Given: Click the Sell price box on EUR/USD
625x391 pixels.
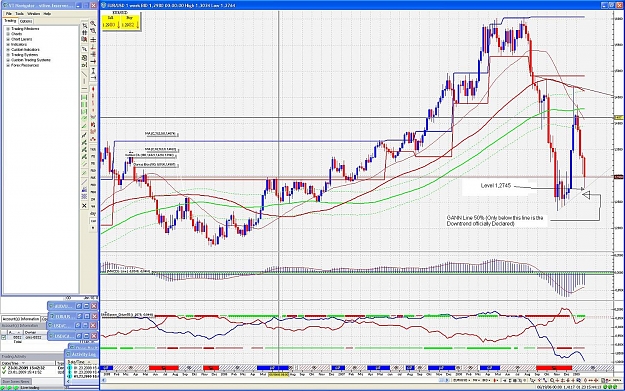Looking at the screenshot, I should (110, 23).
